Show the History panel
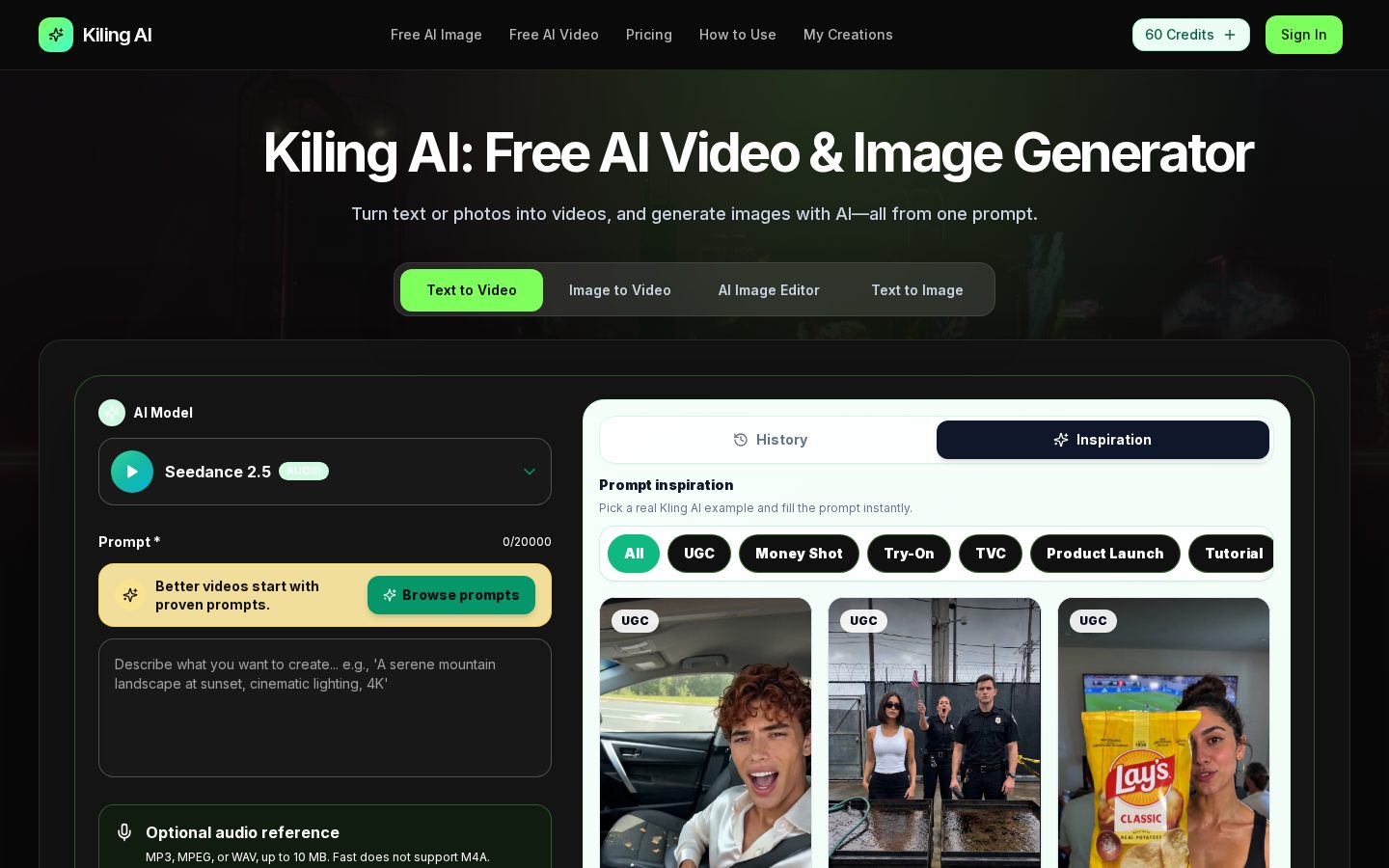The height and width of the screenshot is (868, 1389). pyautogui.click(x=770, y=440)
